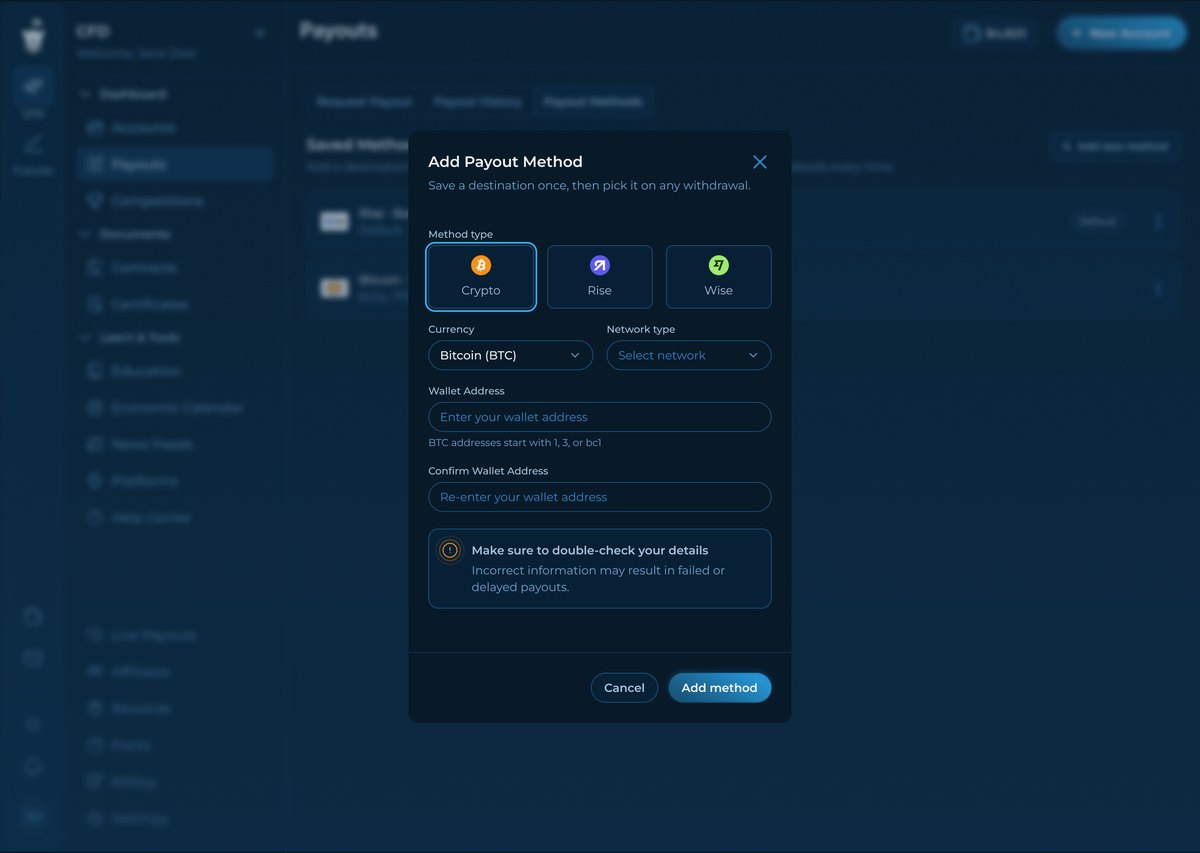Collapse the Learn & Tools sidebar section
The width and height of the screenshot is (1200, 853).
(84, 338)
